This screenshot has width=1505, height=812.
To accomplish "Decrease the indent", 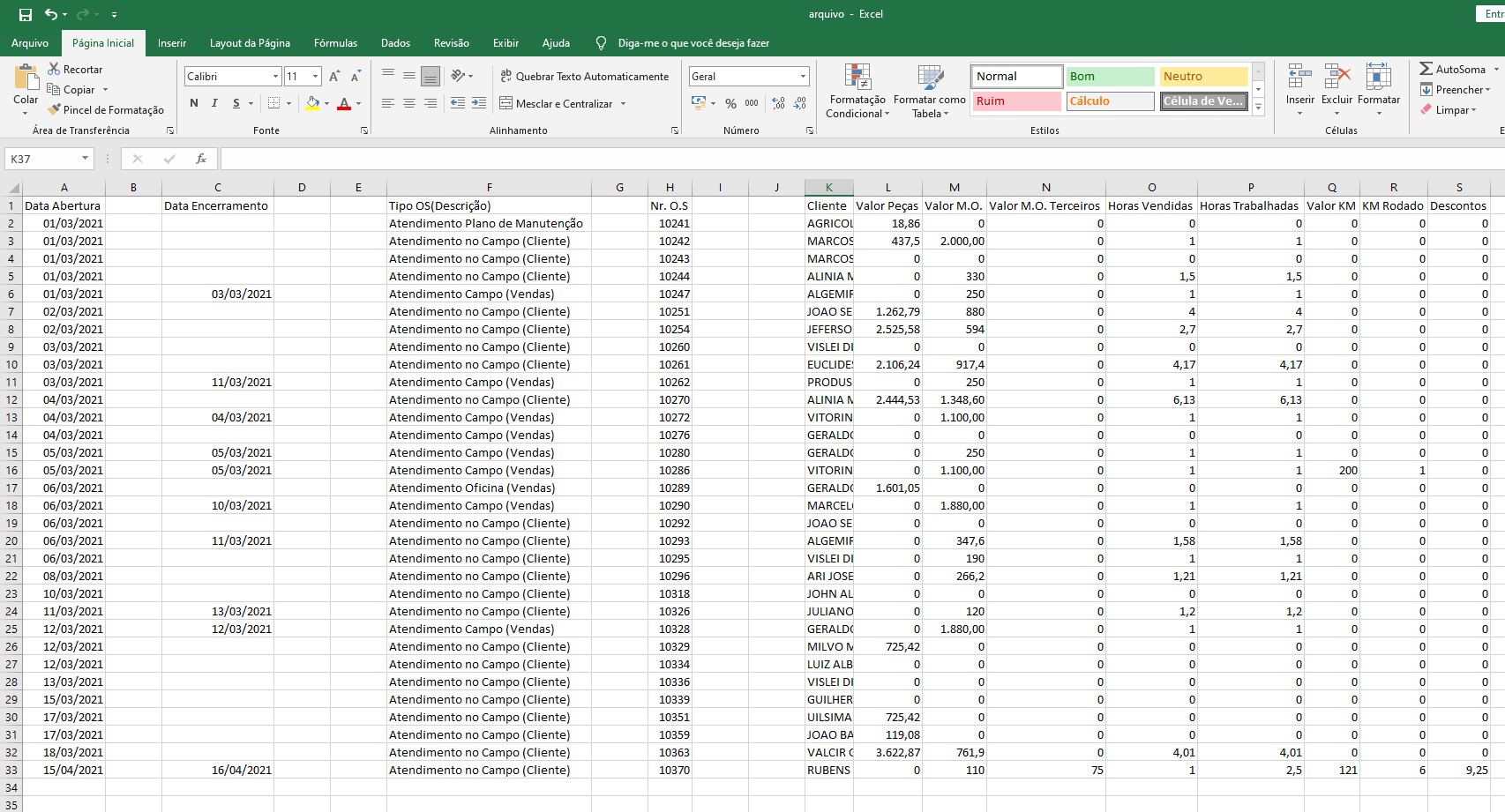I will coord(458,103).
